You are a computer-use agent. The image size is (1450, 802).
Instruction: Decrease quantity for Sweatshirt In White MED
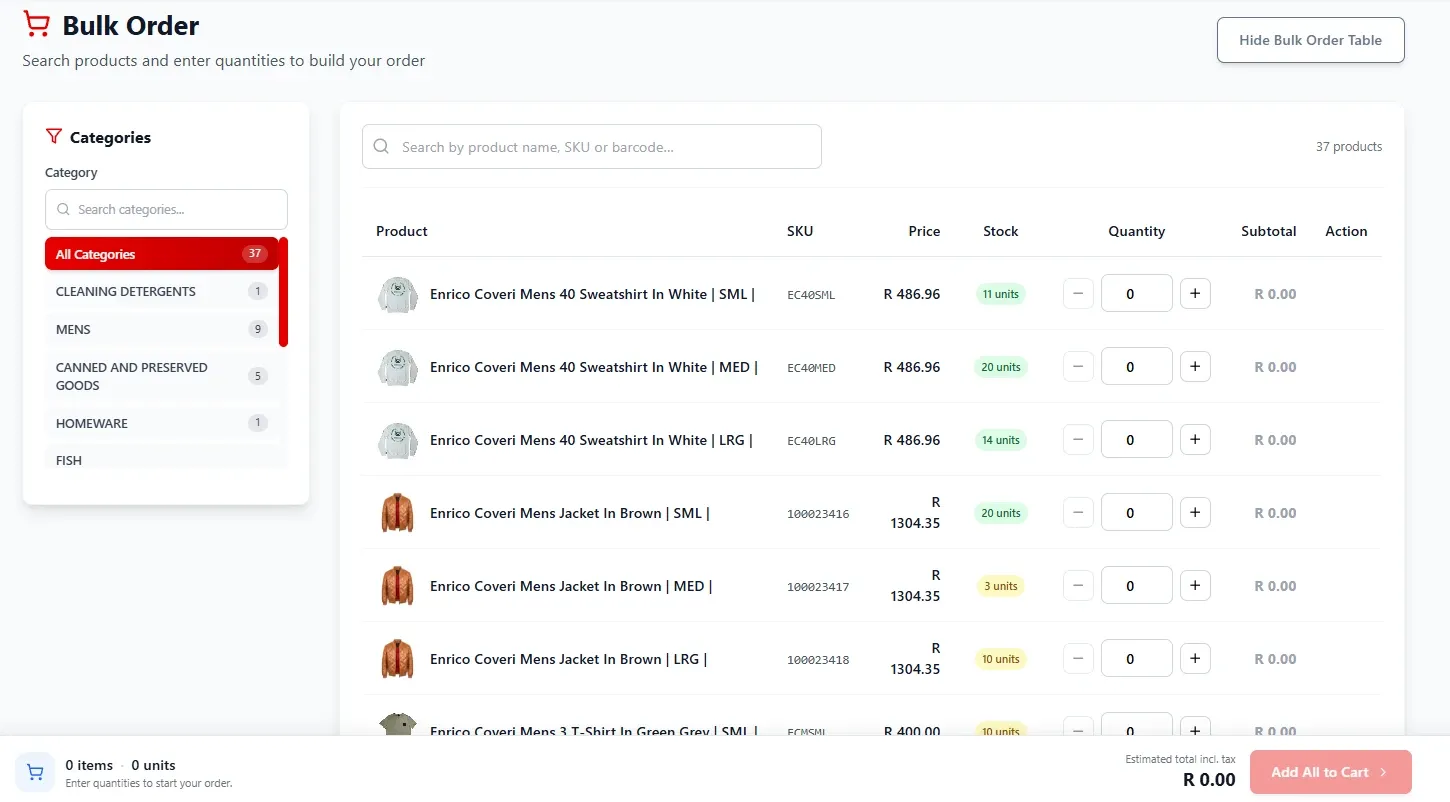(x=1078, y=367)
